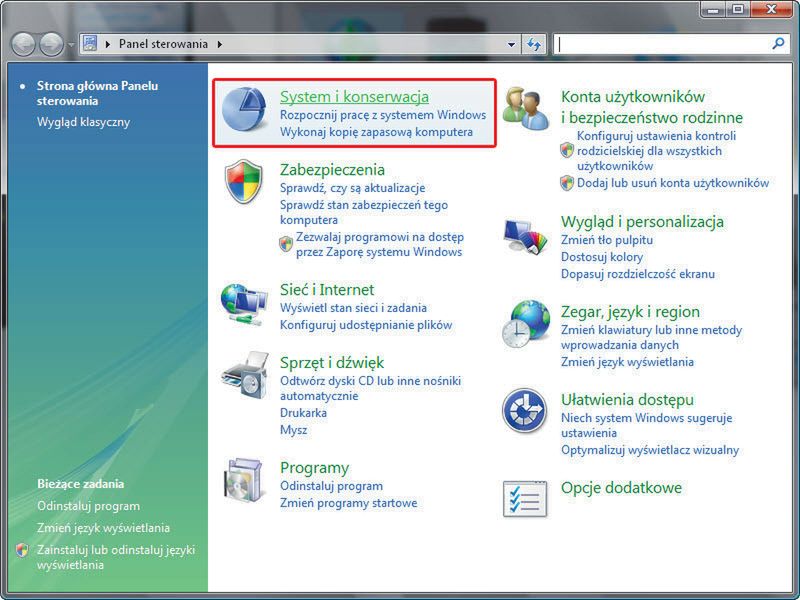Click the Opcje dodatkowe checklist icon

[525, 498]
